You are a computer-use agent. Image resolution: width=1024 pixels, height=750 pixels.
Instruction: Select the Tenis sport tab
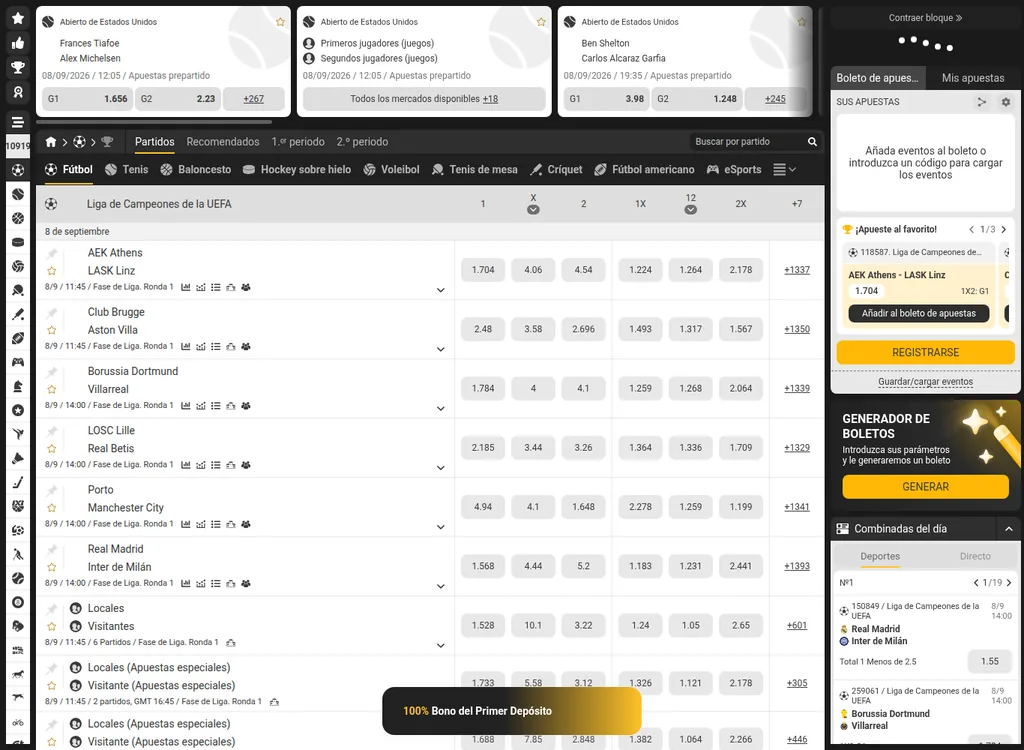pyautogui.click(x=127, y=170)
